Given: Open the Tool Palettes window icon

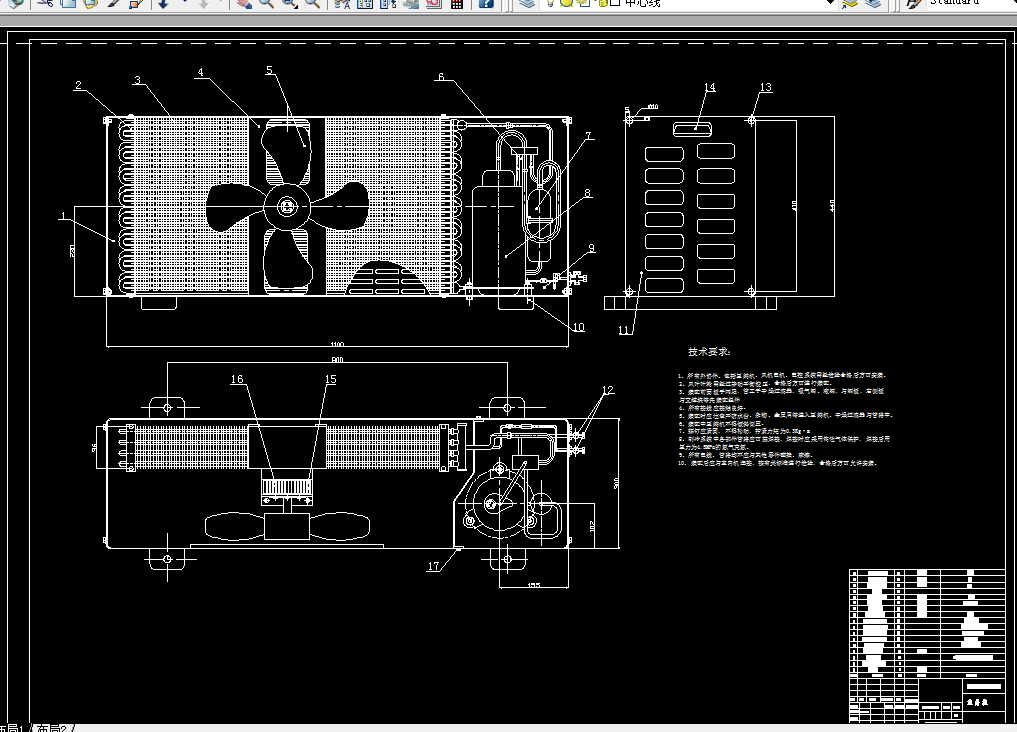Looking at the screenshot, I should pos(388,3).
